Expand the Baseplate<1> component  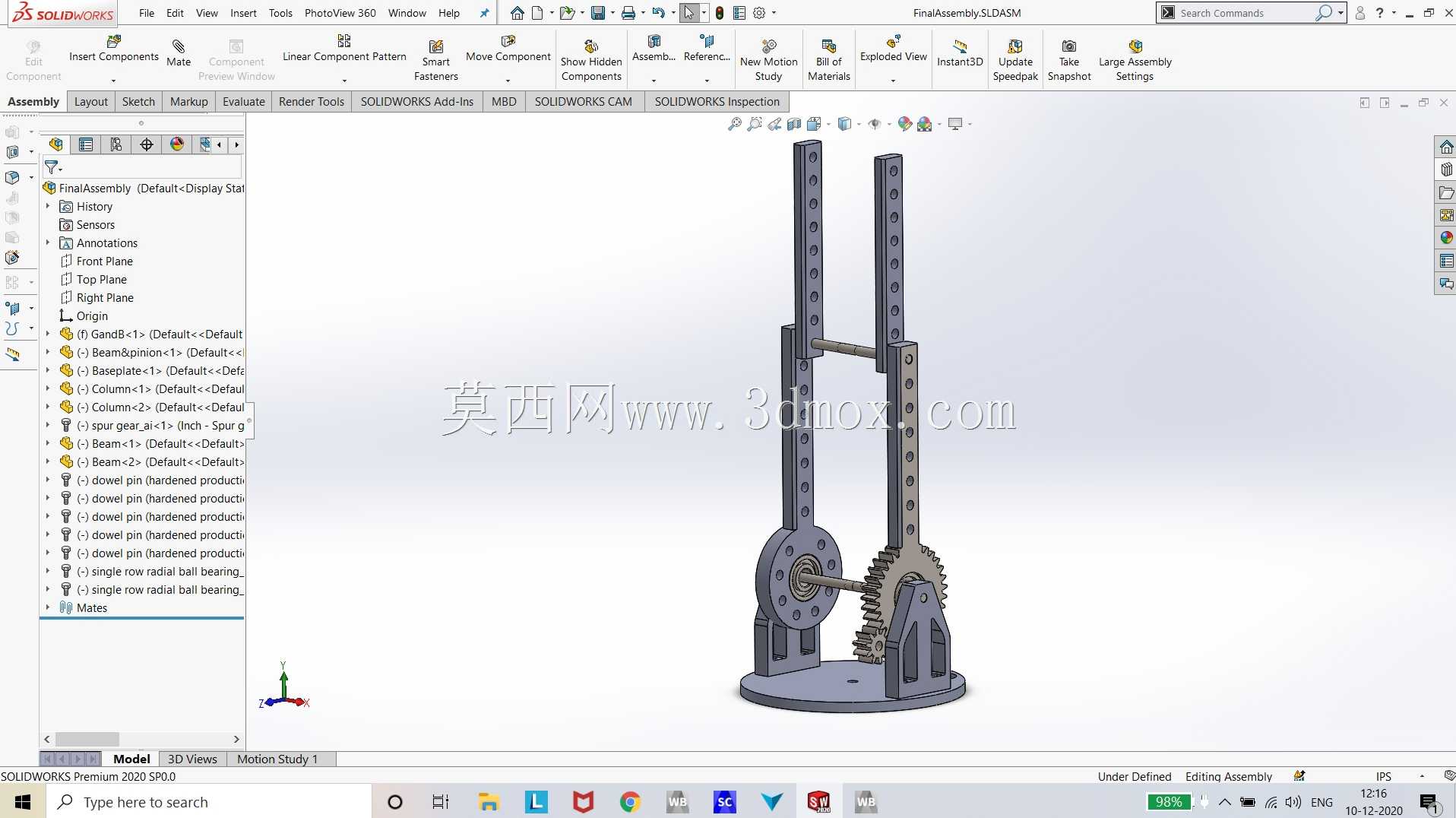pos(48,370)
